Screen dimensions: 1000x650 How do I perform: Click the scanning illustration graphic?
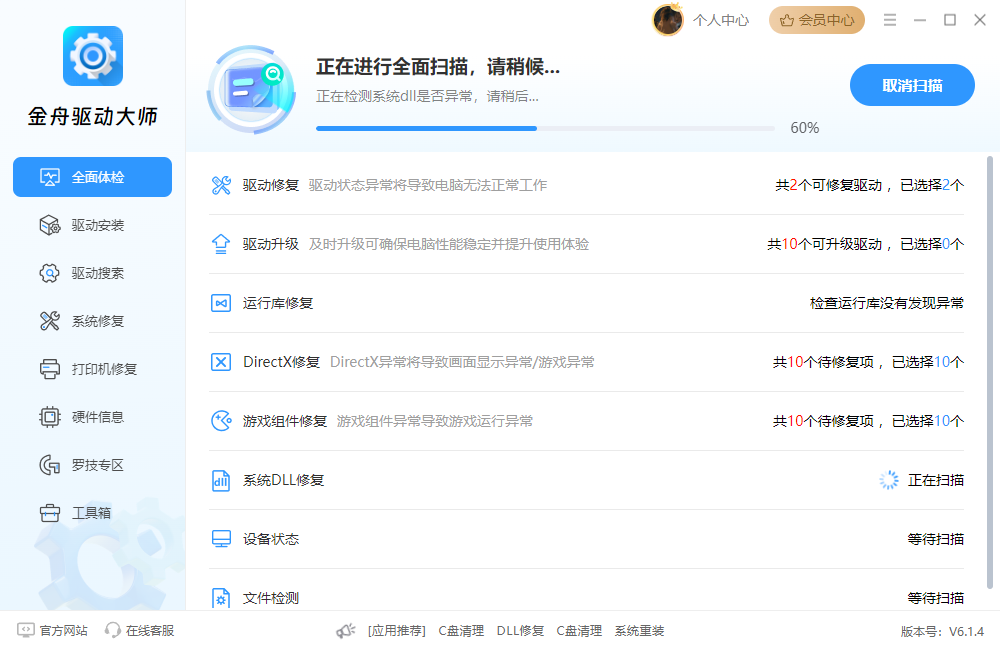[251, 89]
